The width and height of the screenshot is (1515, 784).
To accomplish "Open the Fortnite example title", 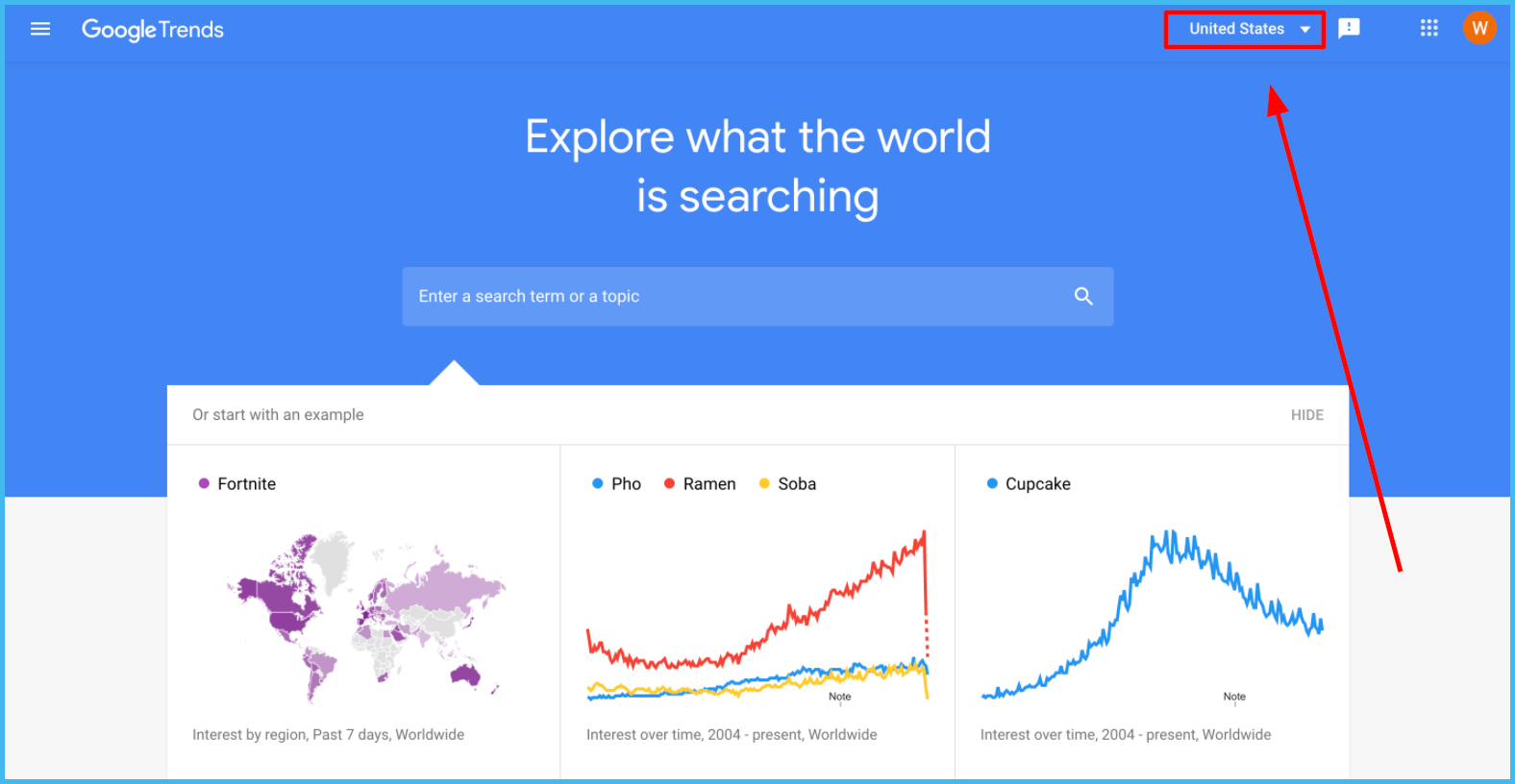I will tap(246, 484).
